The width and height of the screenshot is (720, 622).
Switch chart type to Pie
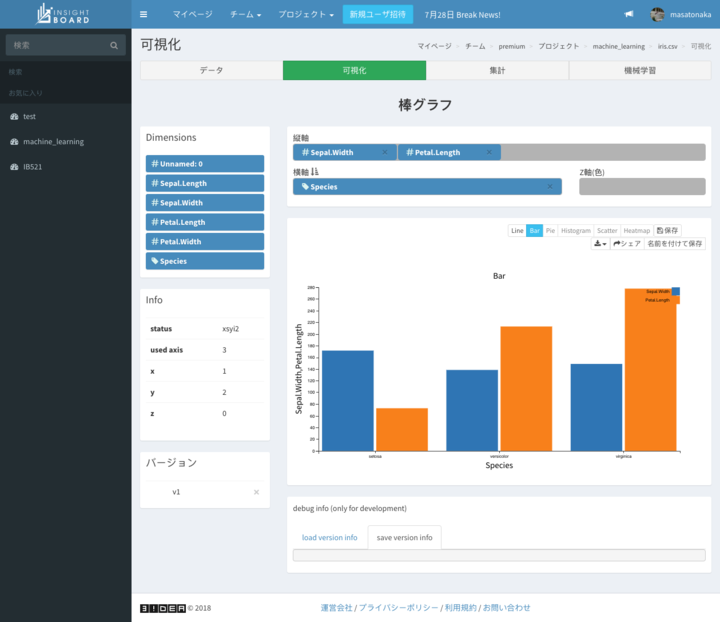[x=550, y=230]
